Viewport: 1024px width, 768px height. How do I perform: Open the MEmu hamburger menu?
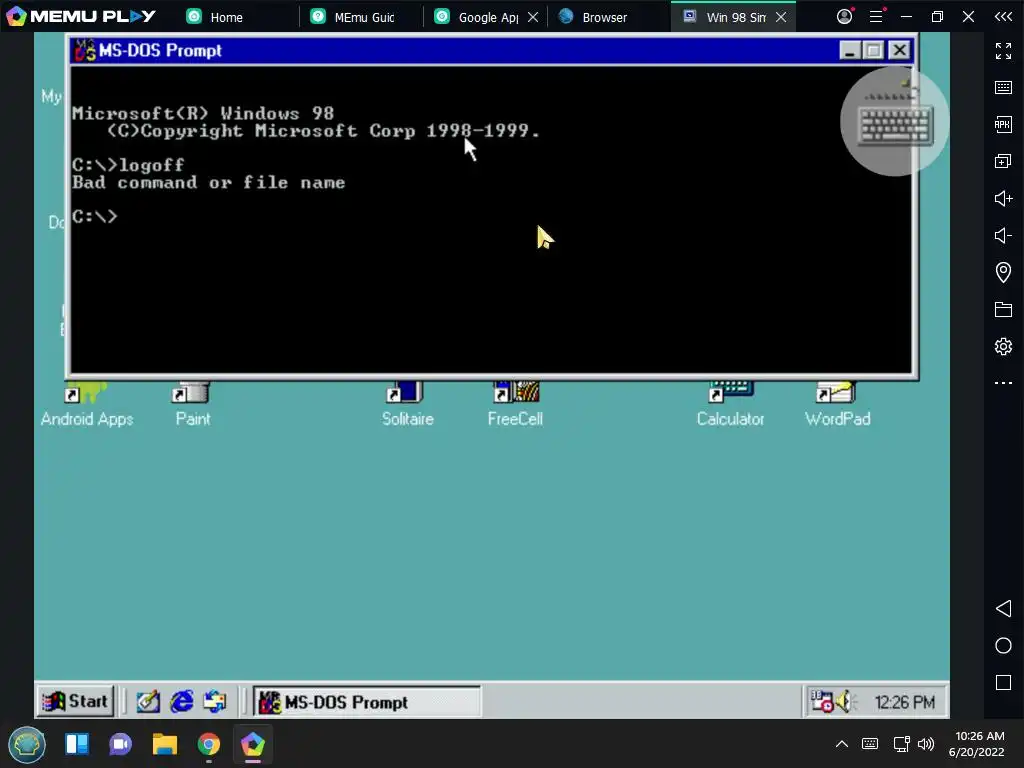coord(876,16)
